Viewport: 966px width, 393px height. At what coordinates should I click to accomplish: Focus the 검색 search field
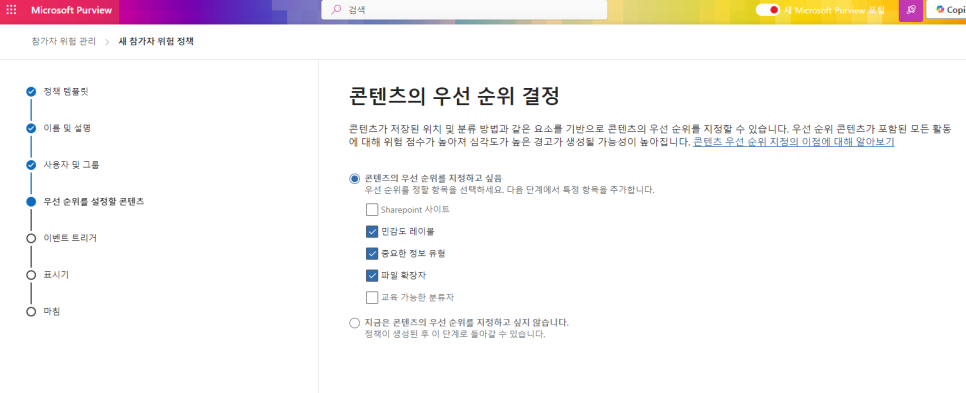click(464, 10)
